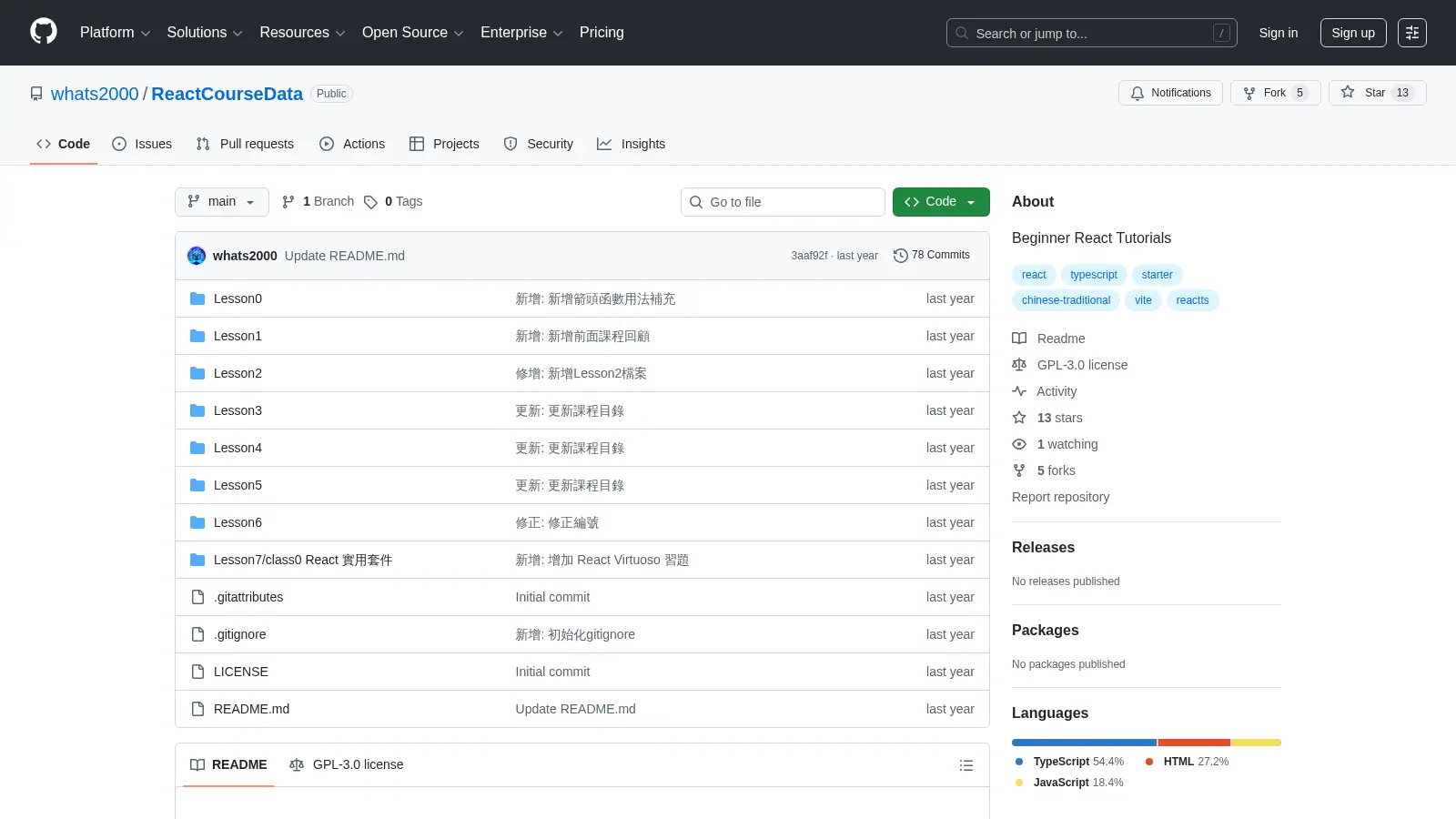Expand the Enterprise menu
The width and height of the screenshot is (1456, 819).
point(521,33)
